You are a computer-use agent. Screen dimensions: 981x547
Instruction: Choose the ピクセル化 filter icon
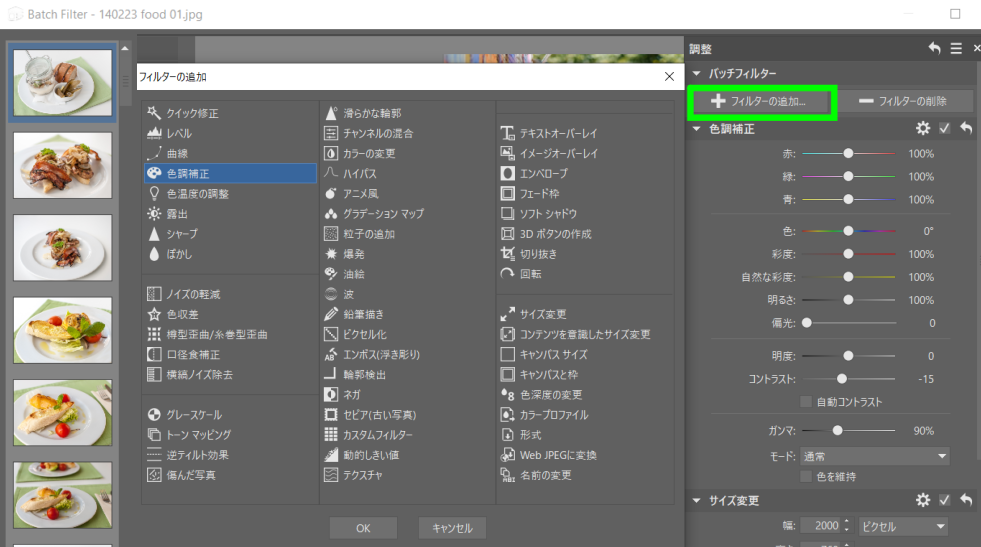tap(331, 334)
